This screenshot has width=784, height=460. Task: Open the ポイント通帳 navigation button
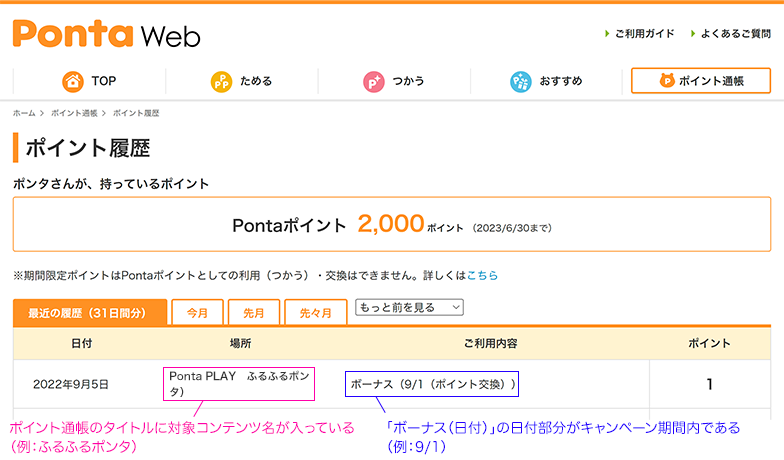(700, 80)
